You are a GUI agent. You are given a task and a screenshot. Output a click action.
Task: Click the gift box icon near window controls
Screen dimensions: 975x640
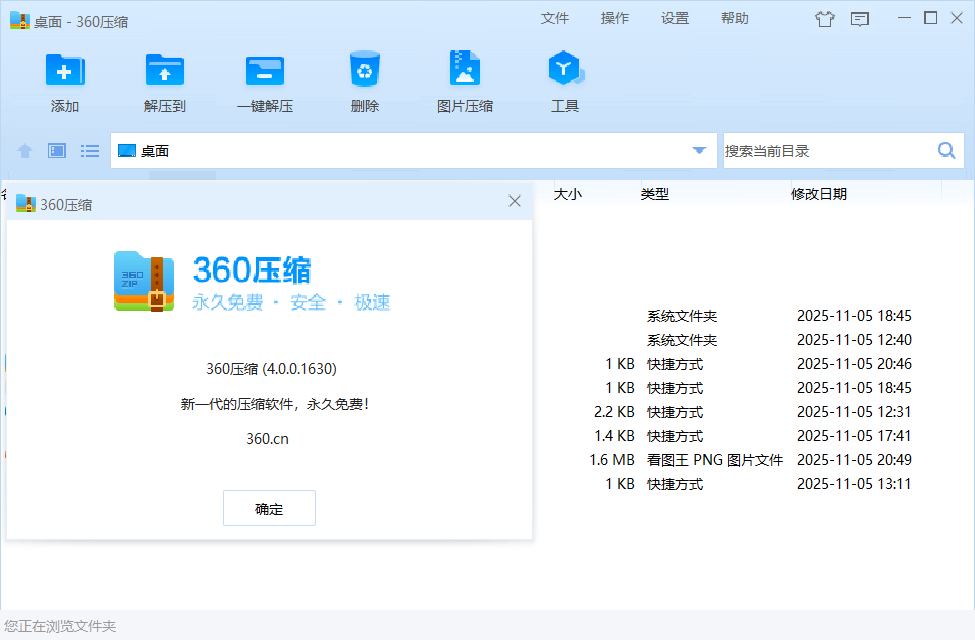coord(824,18)
